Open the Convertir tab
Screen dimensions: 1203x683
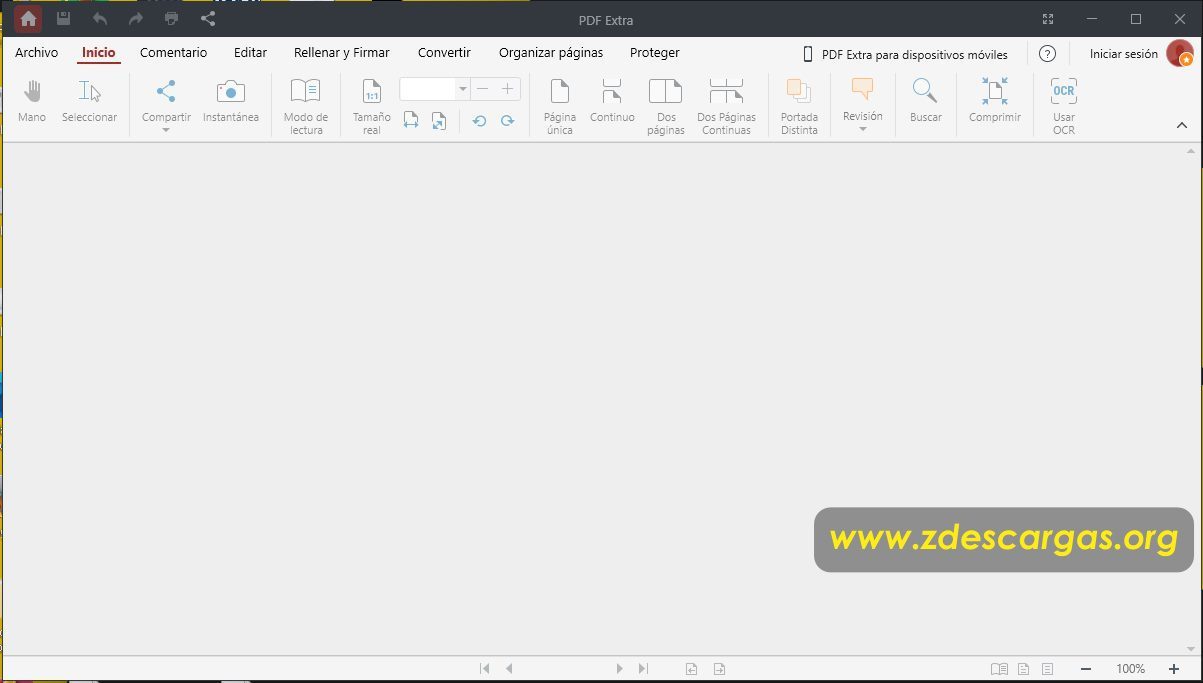[x=444, y=53]
